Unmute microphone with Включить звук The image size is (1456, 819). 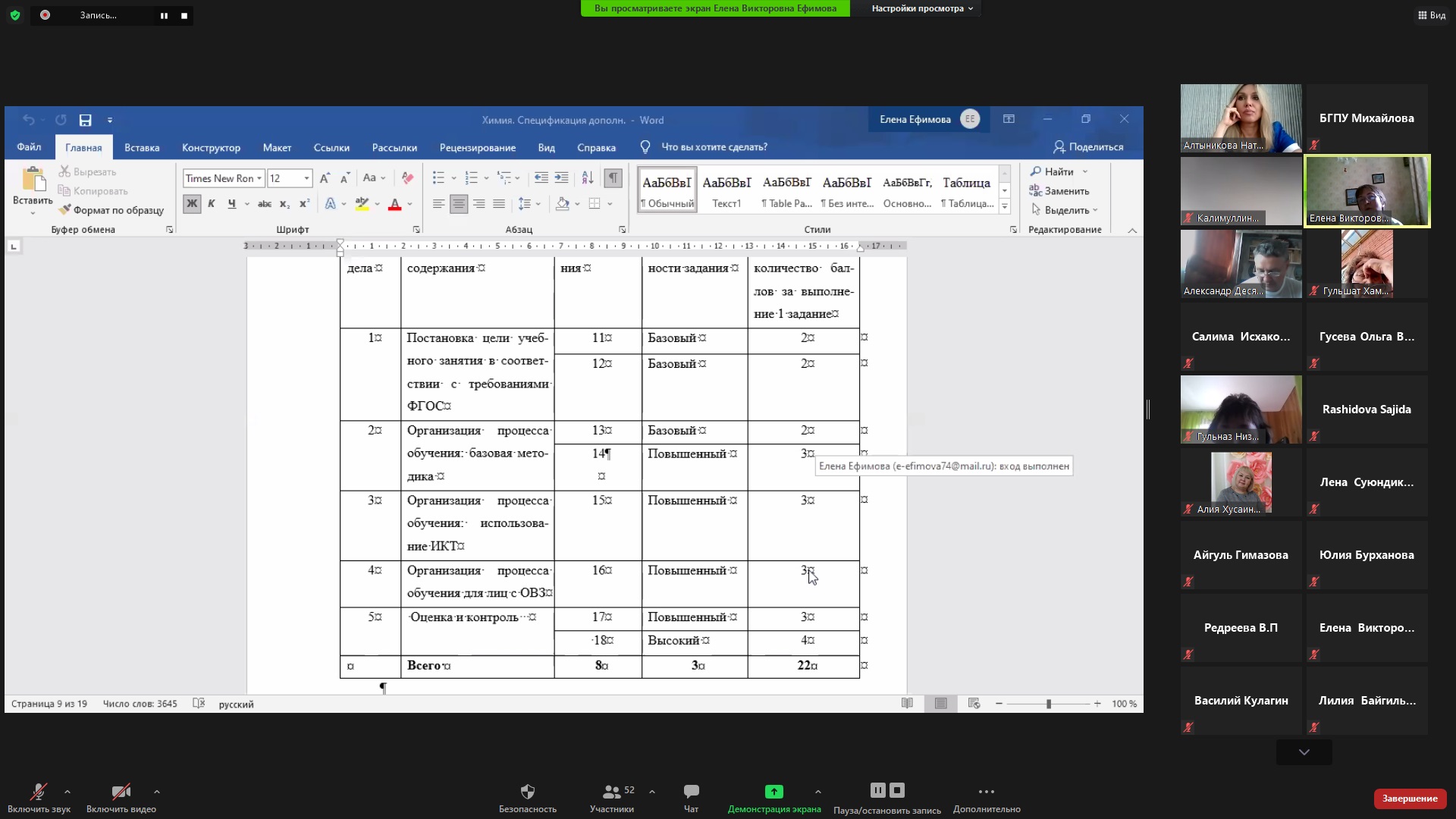point(38,792)
